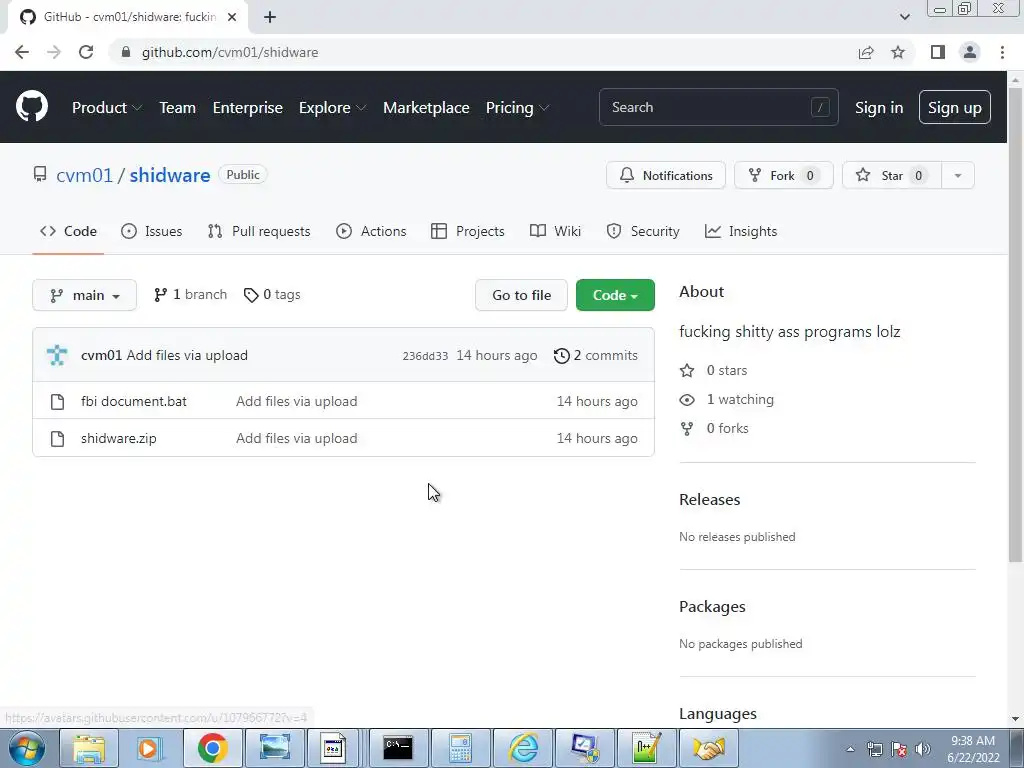Click the browser address bar URL
This screenshot has height=768, width=1024.
(x=230, y=52)
